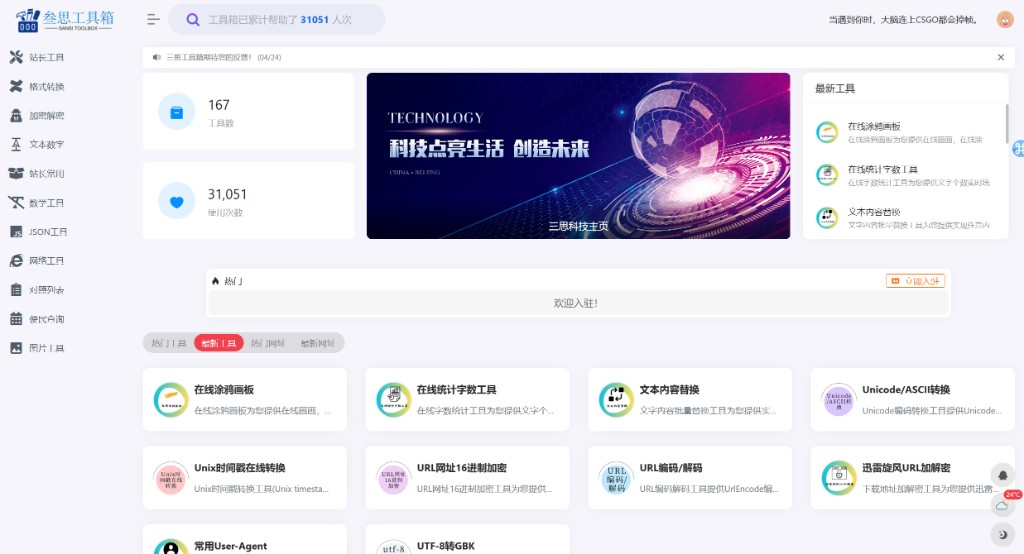Image resolution: width=1024 pixels, height=554 pixels.
Task: Open 文本内容替换 in the 最新工具 panel
Action: (x=874, y=212)
